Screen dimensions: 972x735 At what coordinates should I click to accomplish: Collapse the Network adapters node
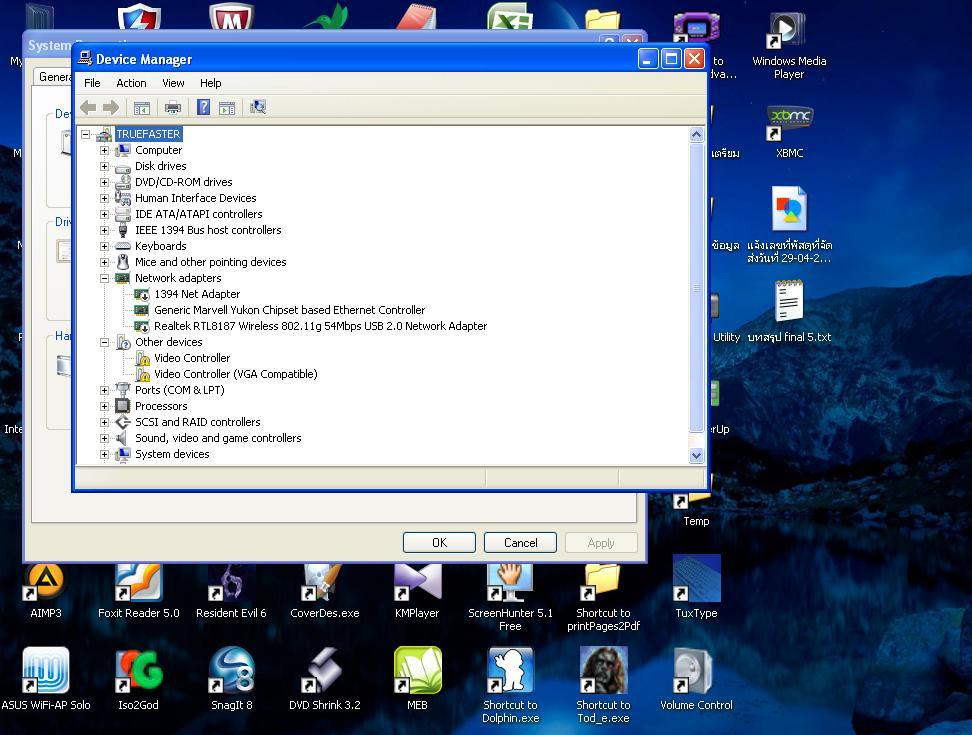104,278
